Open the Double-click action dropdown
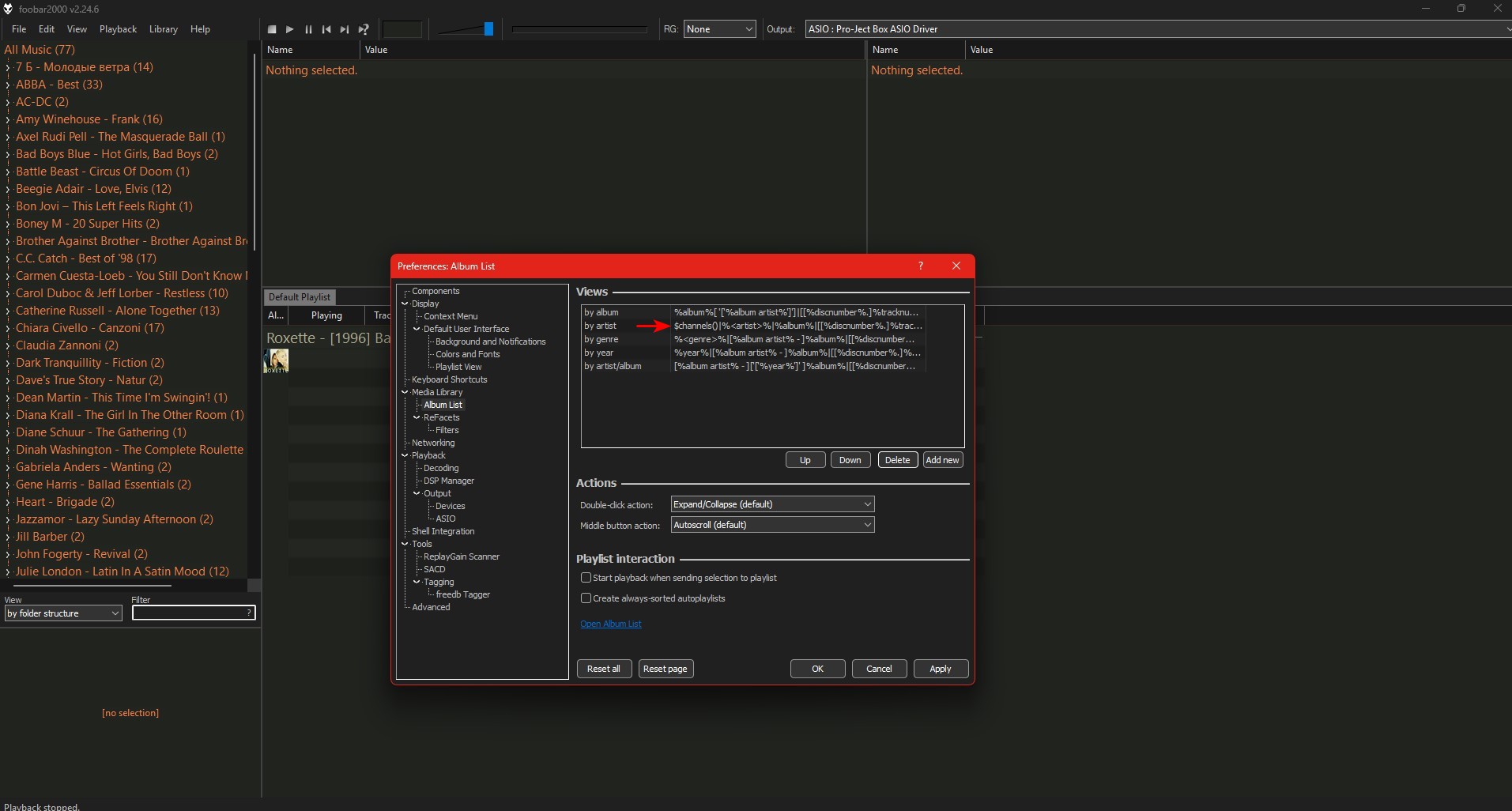 click(772, 504)
